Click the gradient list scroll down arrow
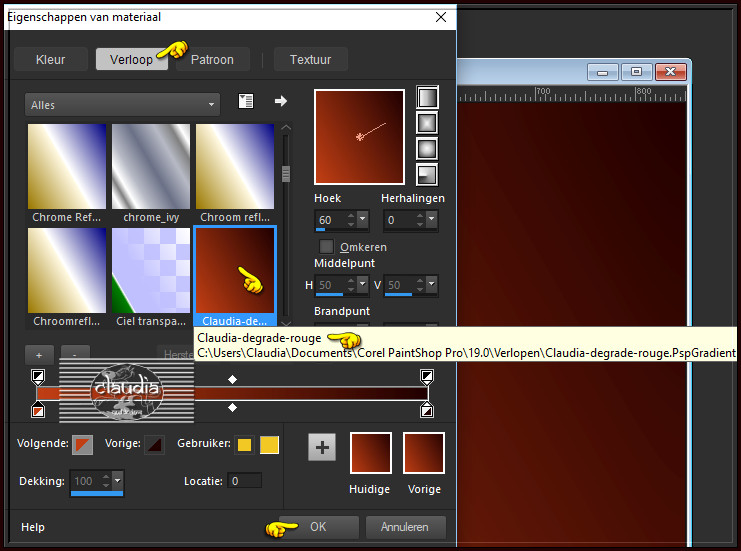Screen dimensions: 741x551 [285, 324]
